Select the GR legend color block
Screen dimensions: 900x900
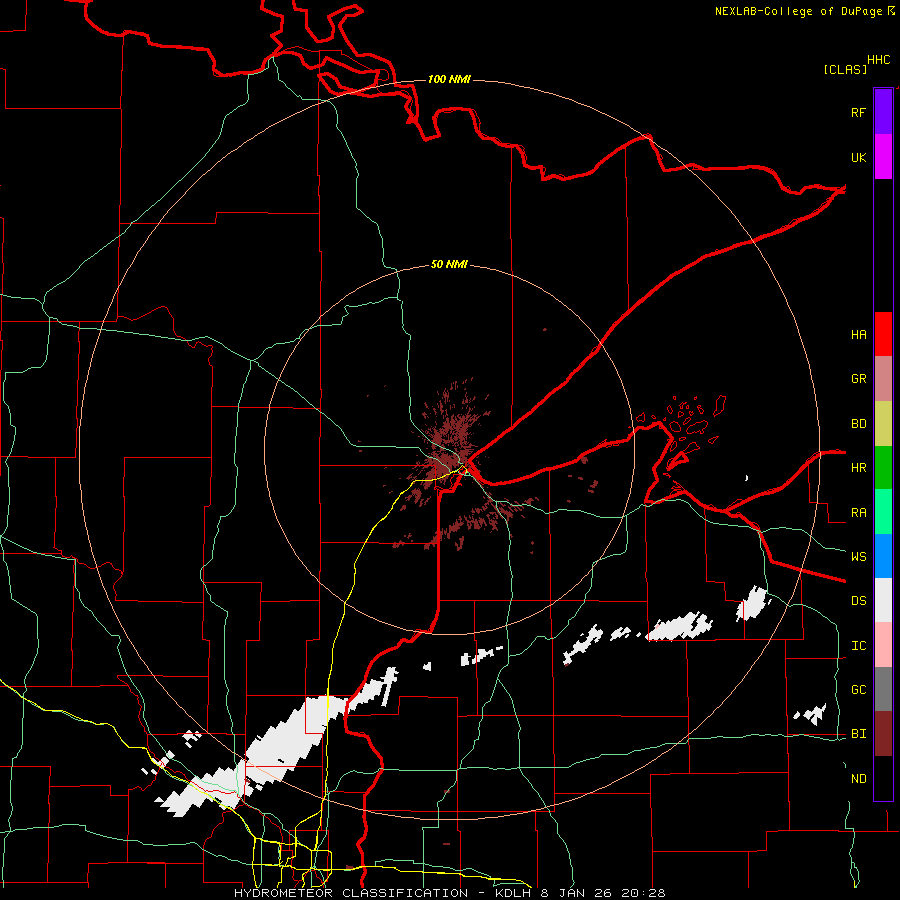click(x=883, y=379)
